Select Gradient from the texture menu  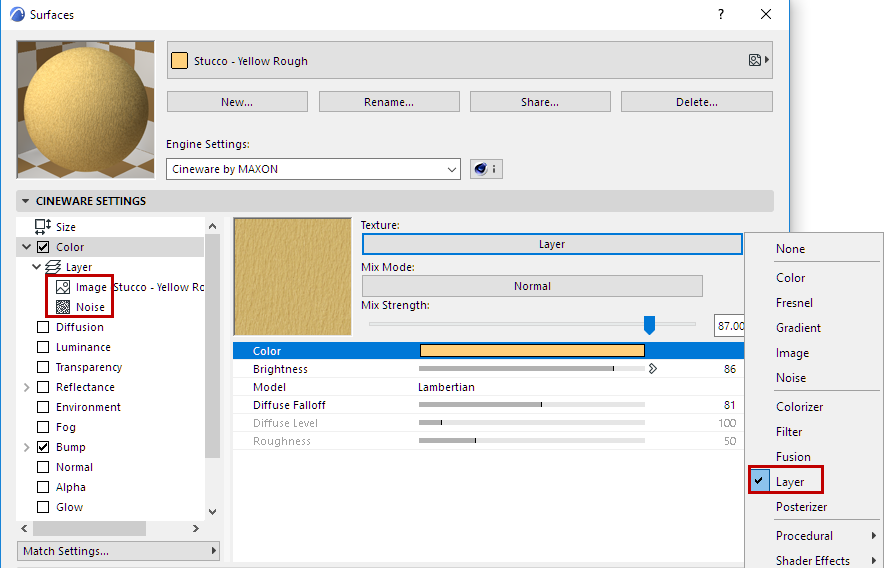click(798, 328)
